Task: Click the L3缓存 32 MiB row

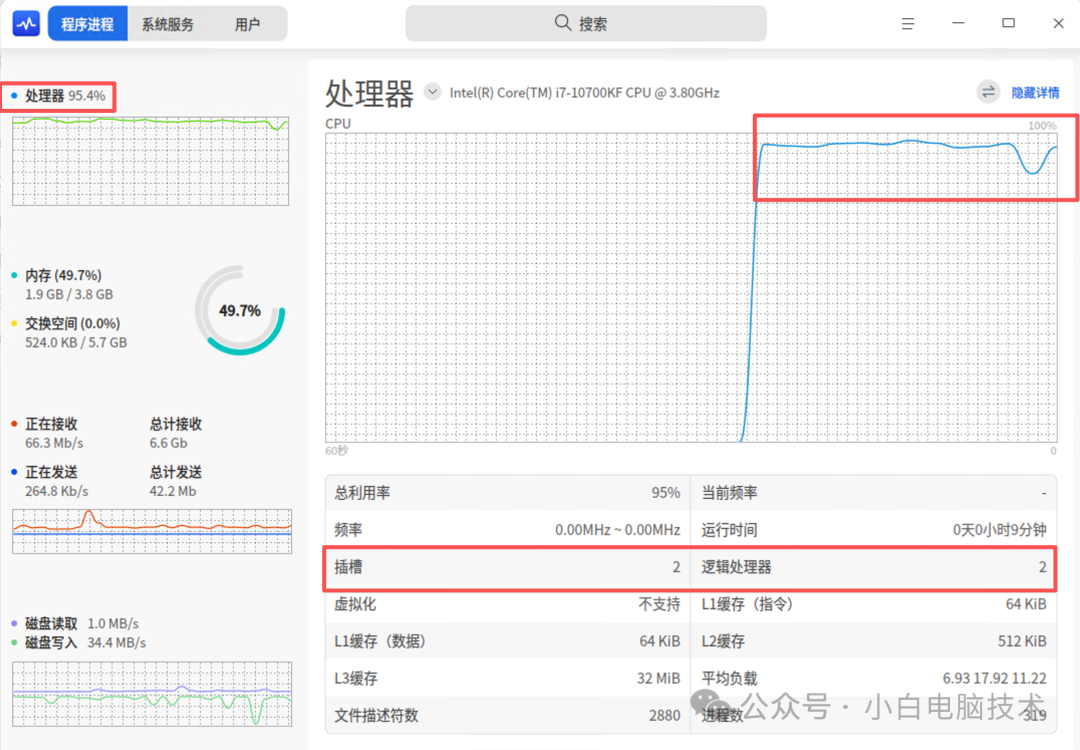Action: 508,678
